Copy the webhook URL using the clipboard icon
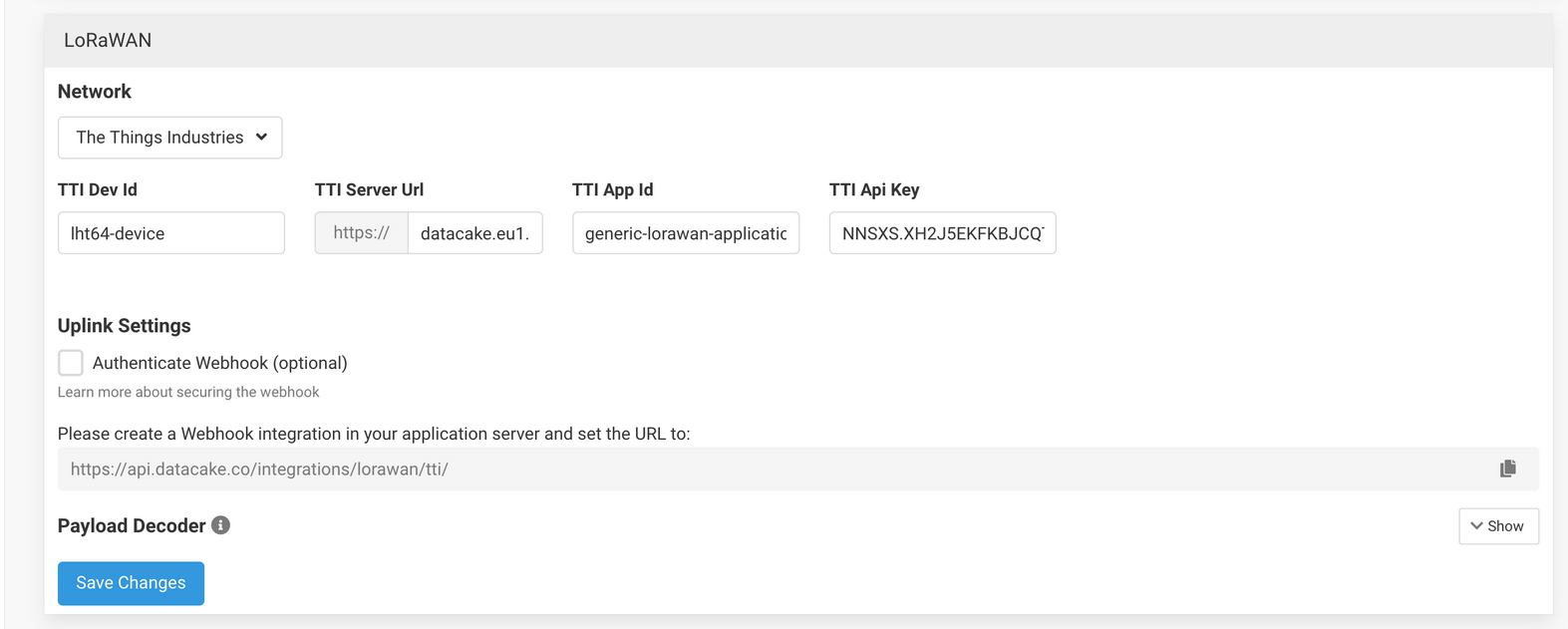This screenshot has height=629, width=1568. tap(1507, 469)
